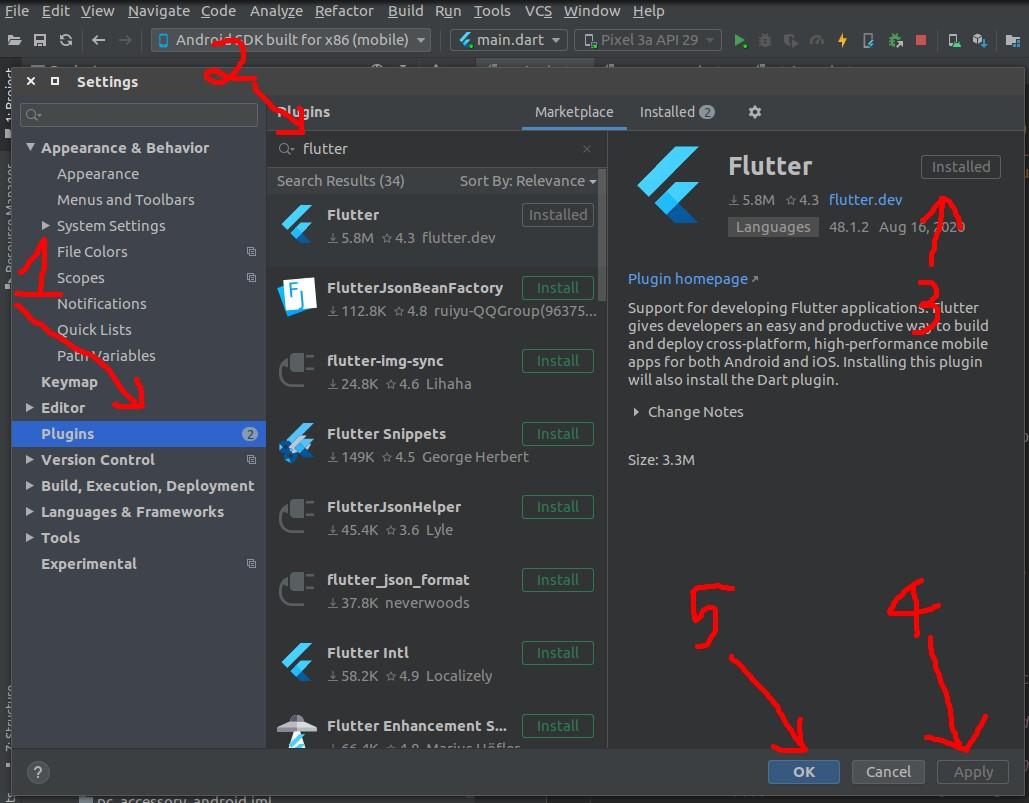Run the app with the green play icon

click(x=740, y=41)
